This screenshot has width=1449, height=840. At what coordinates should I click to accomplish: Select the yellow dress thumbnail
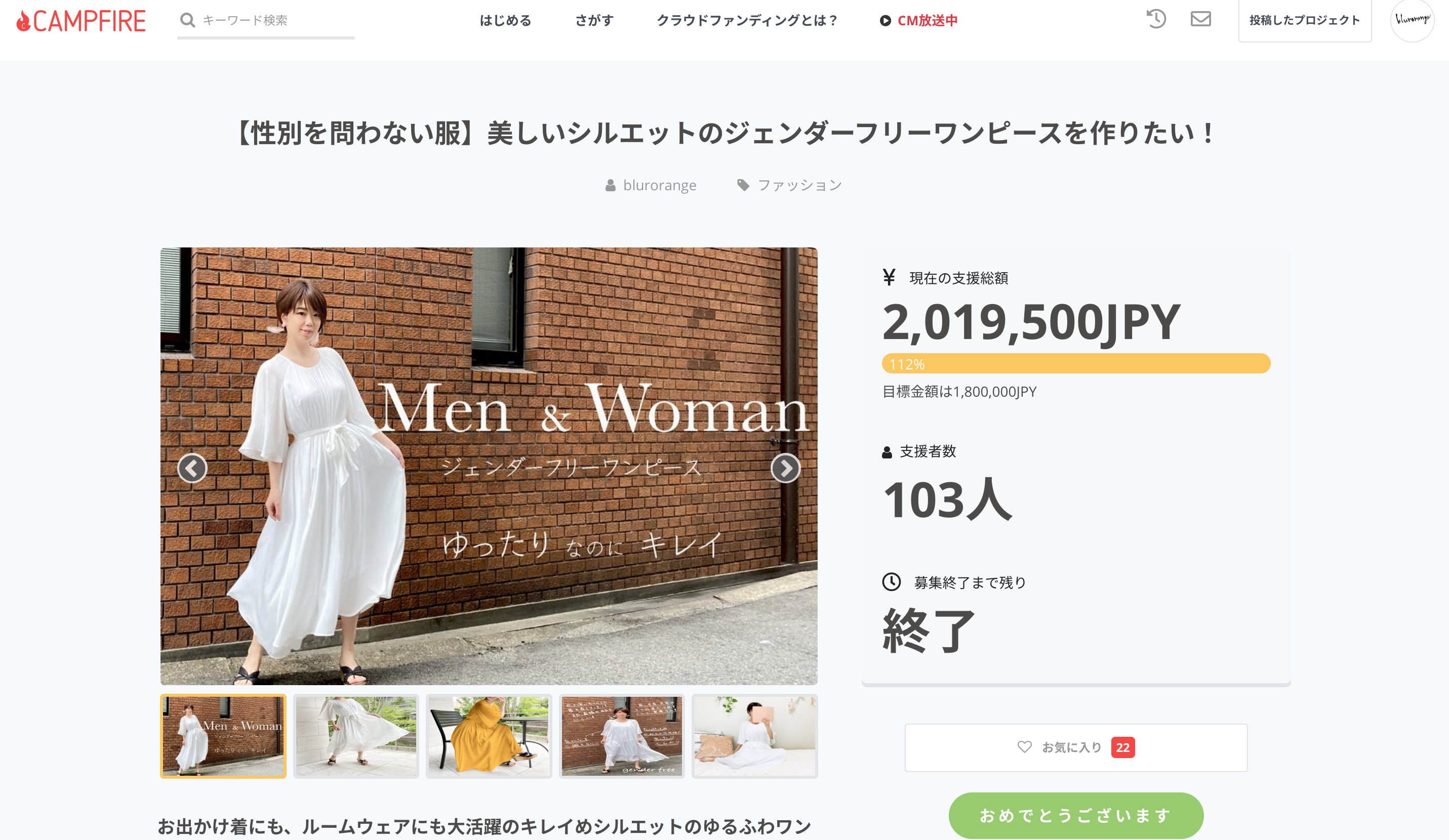click(489, 736)
